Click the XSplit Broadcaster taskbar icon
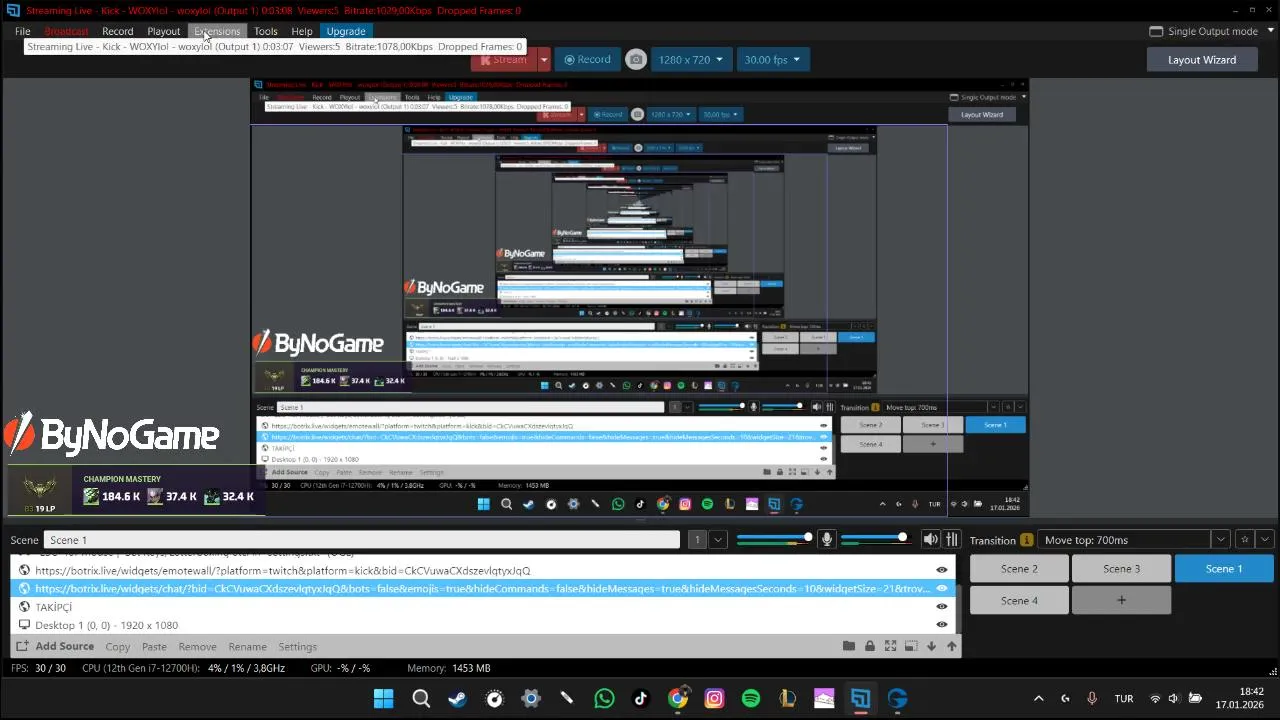The image size is (1280, 720). pyautogui.click(x=861, y=698)
